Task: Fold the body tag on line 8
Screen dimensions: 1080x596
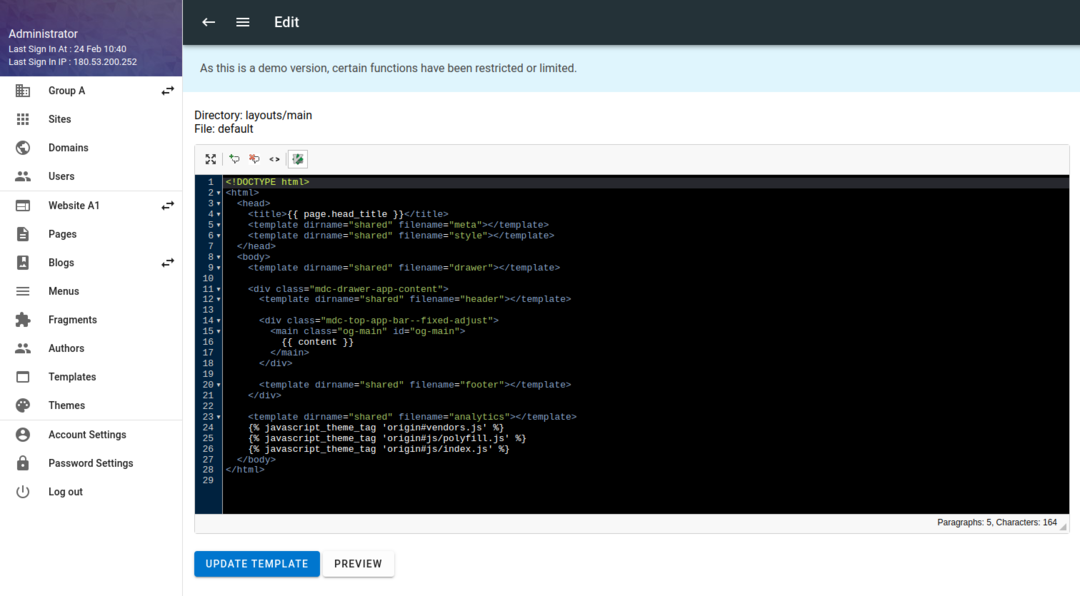Action: point(219,257)
